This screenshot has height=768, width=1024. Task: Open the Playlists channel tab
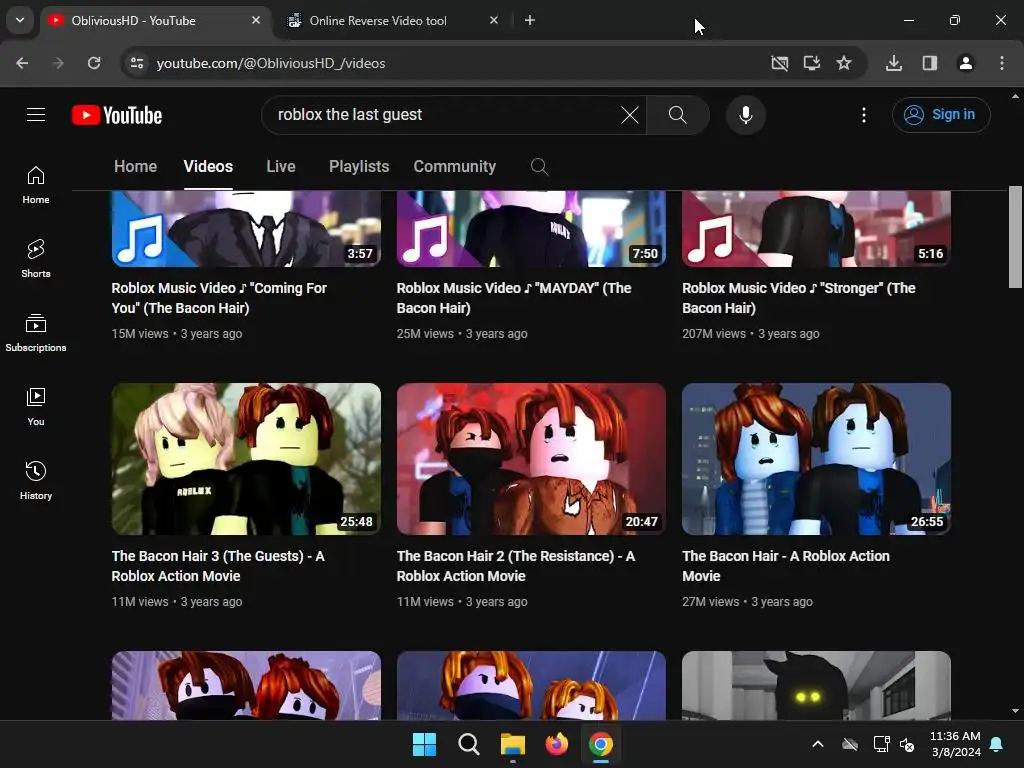pos(359,167)
